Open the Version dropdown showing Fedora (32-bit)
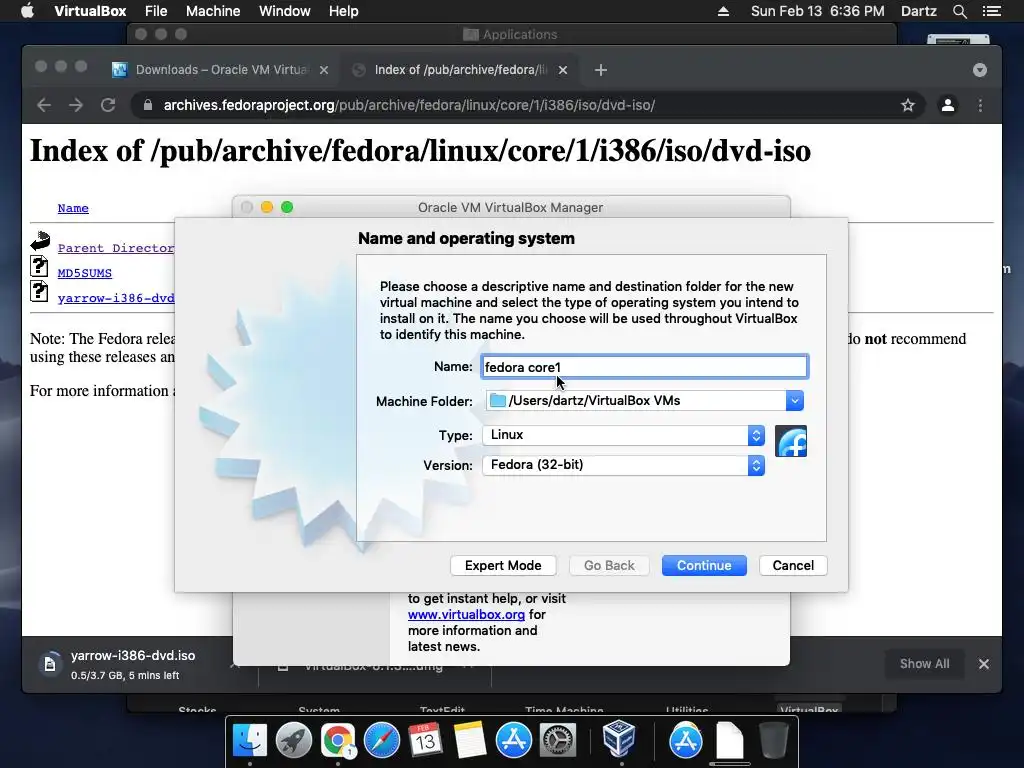Viewport: 1024px width, 768px height. tap(623, 465)
